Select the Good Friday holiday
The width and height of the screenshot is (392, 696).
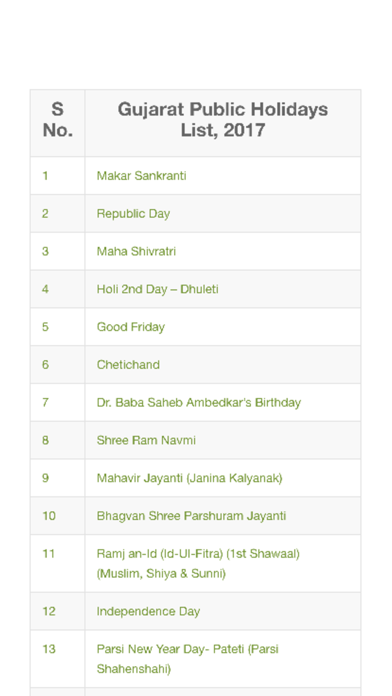(x=131, y=327)
